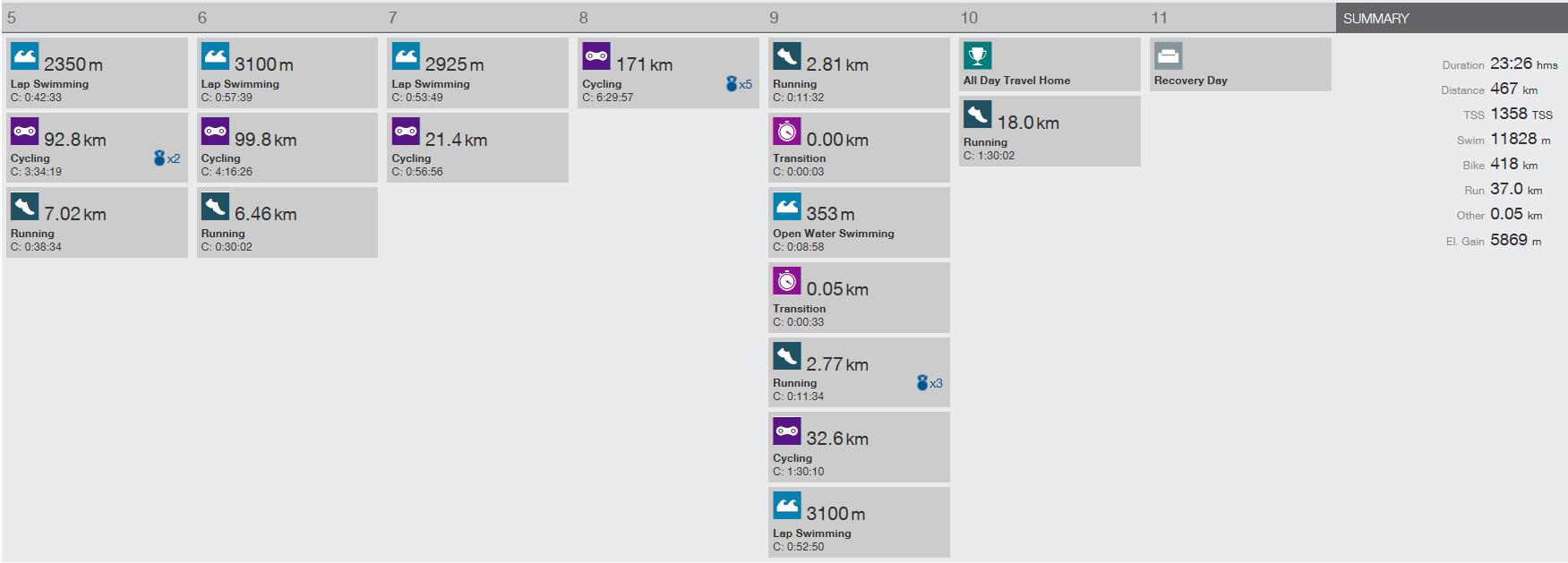
Task: Open the 0.05 km Transition entry
Action: click(x=858, y=298)
